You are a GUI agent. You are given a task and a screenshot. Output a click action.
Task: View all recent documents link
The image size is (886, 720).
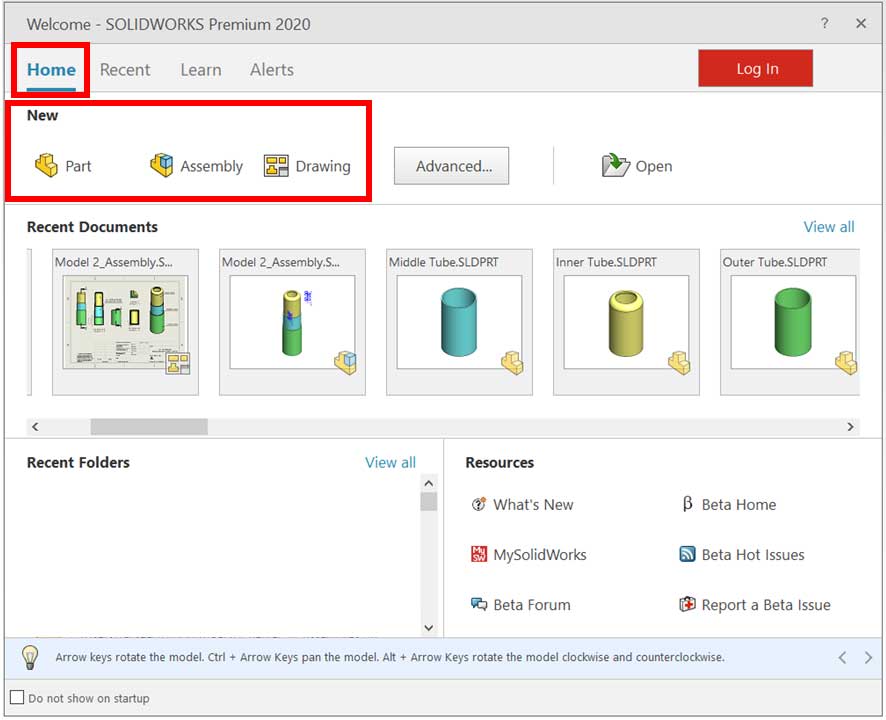point(829,227)
